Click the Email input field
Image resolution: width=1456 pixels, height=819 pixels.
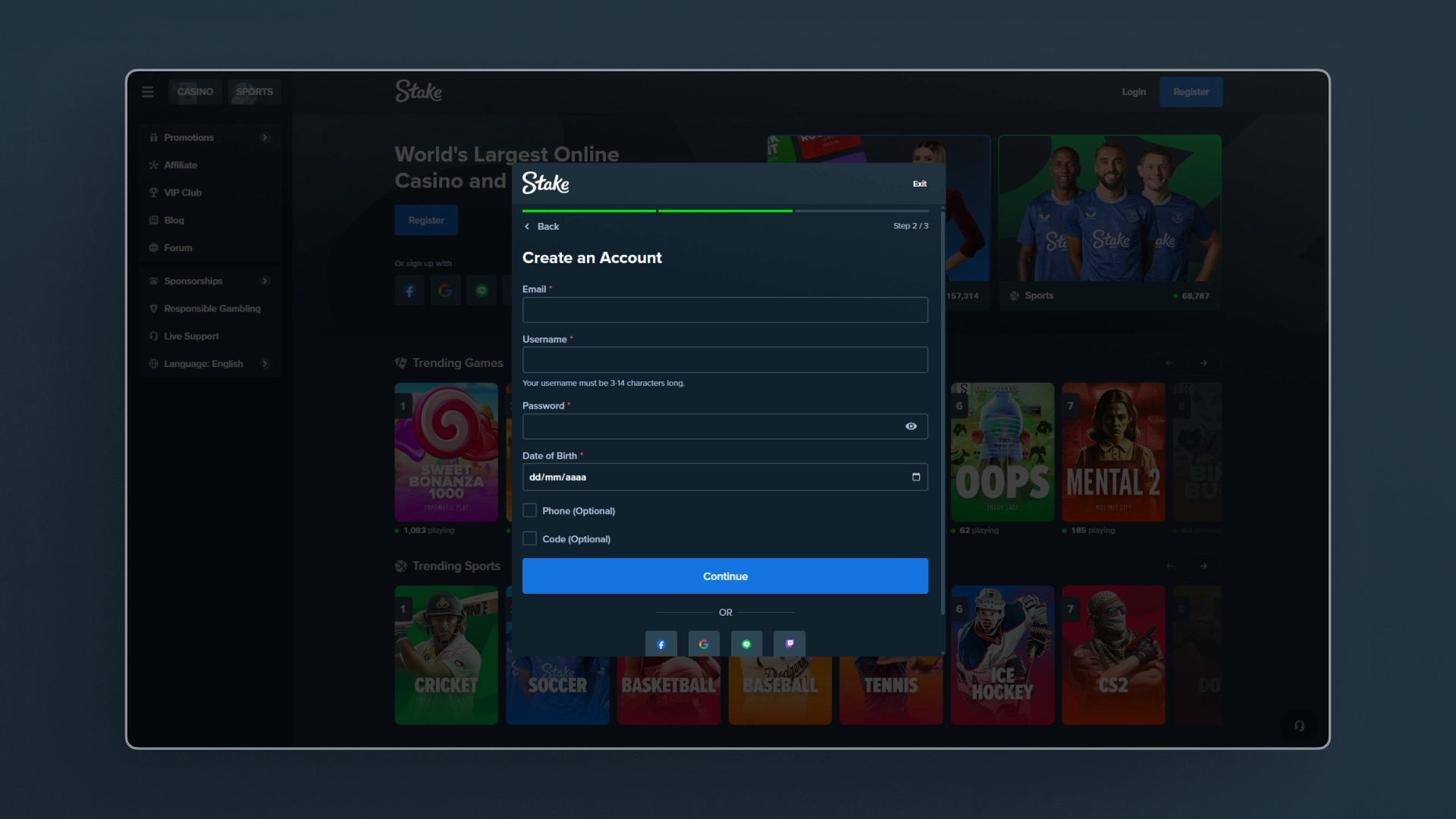point(725,309)
